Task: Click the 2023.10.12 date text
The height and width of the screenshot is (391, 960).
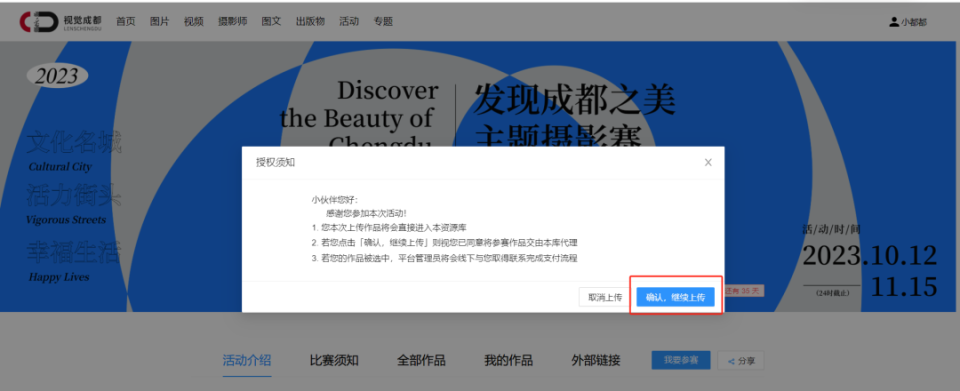Action: [x=869, y=256]
